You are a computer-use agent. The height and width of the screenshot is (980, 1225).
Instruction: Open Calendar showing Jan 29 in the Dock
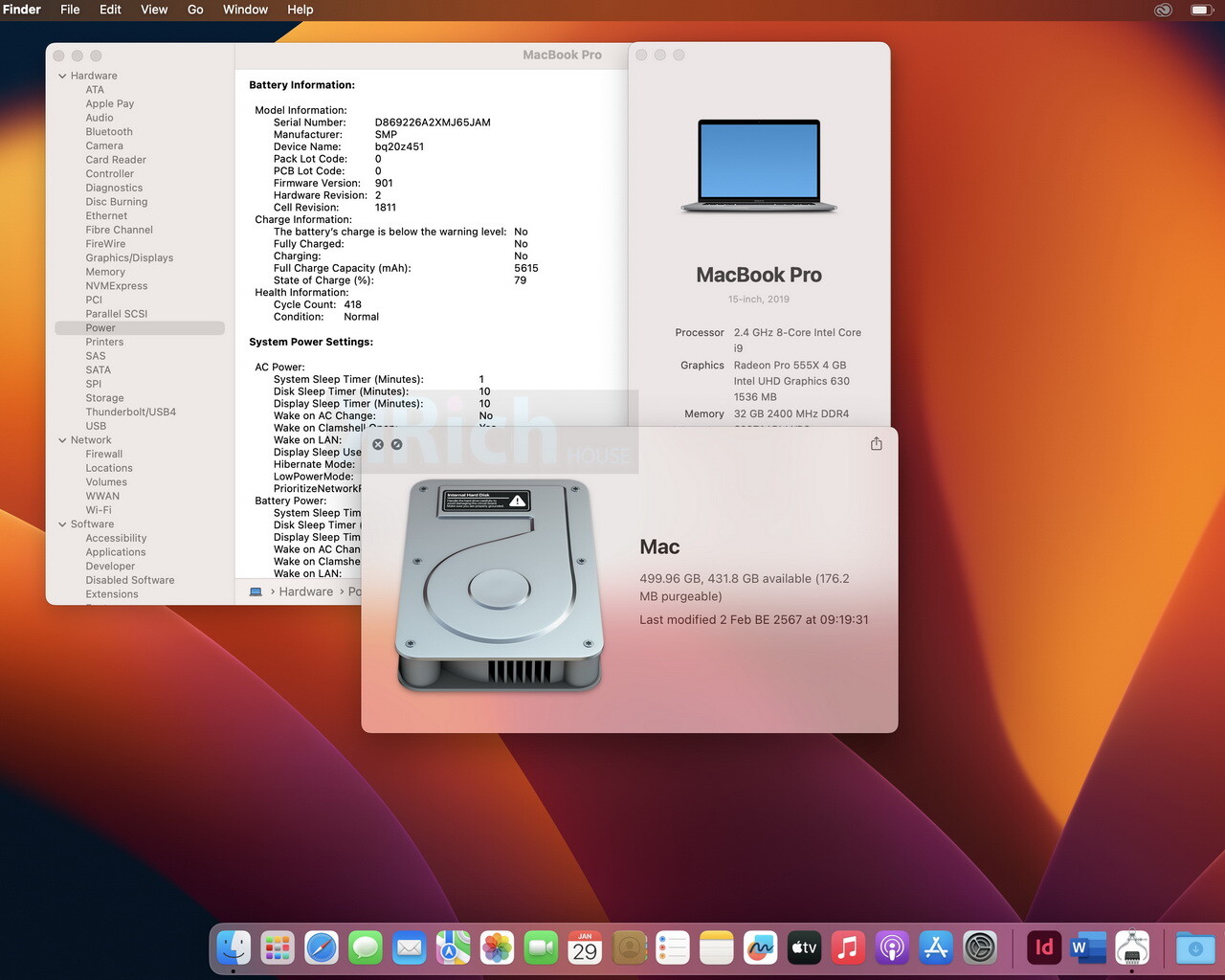point(585,947)
